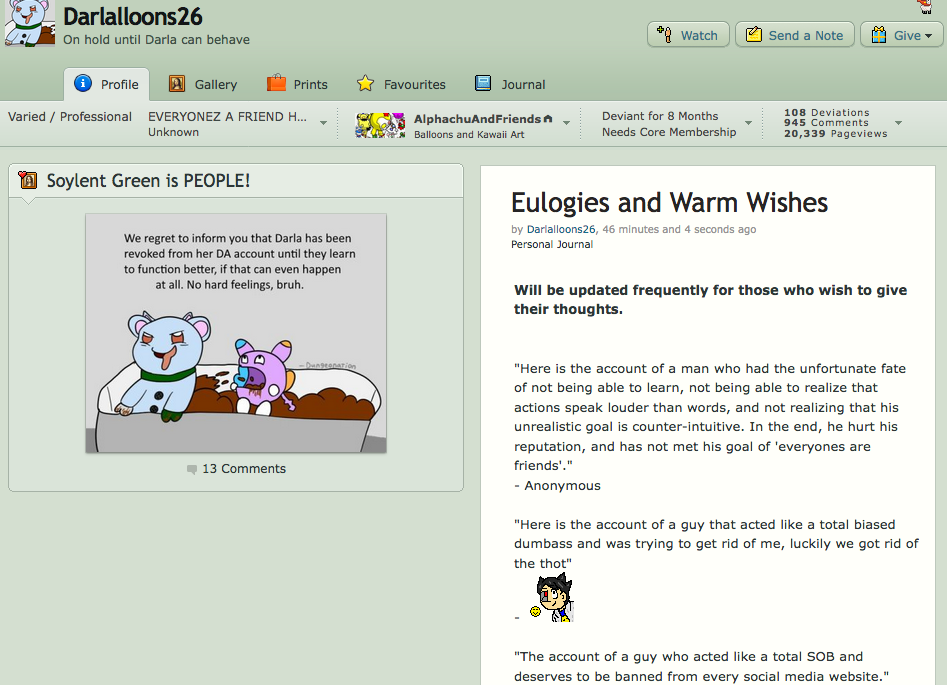947x685 pixels.
Task: Click 945 Comments stat
Action: 826,123
